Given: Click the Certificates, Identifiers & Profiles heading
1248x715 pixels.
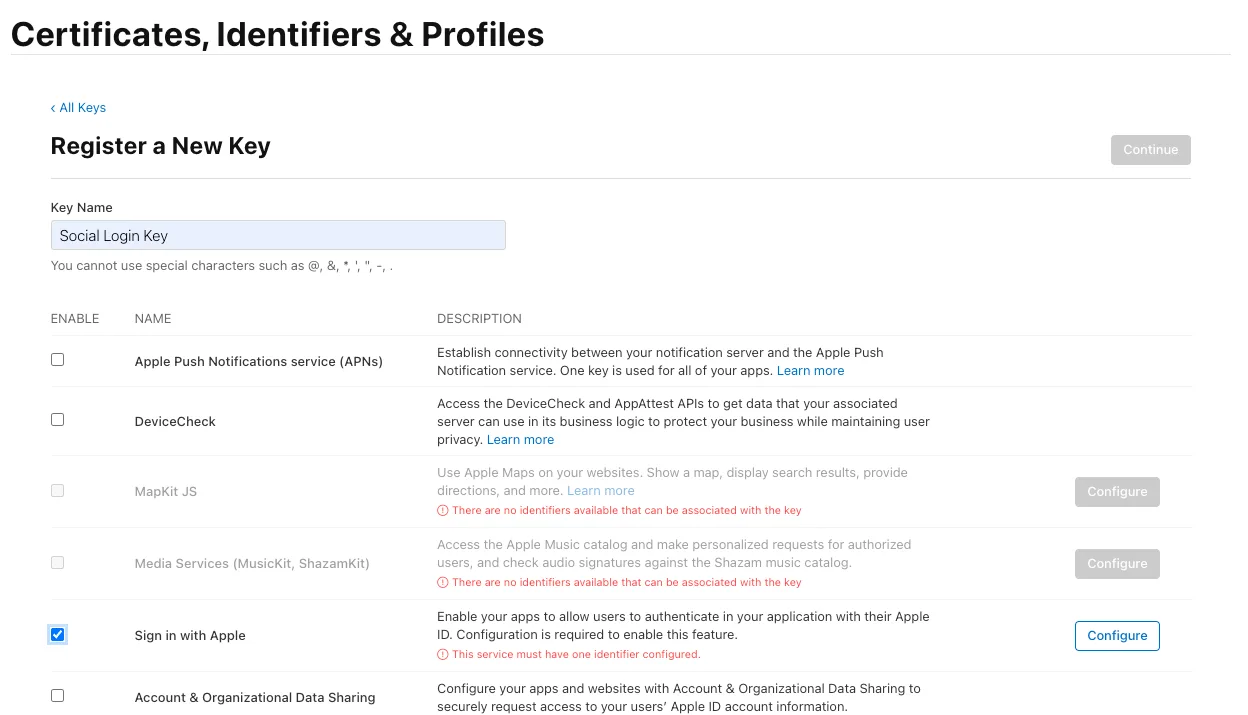Looking at the screenshot, I should click(x=277, y=34).
